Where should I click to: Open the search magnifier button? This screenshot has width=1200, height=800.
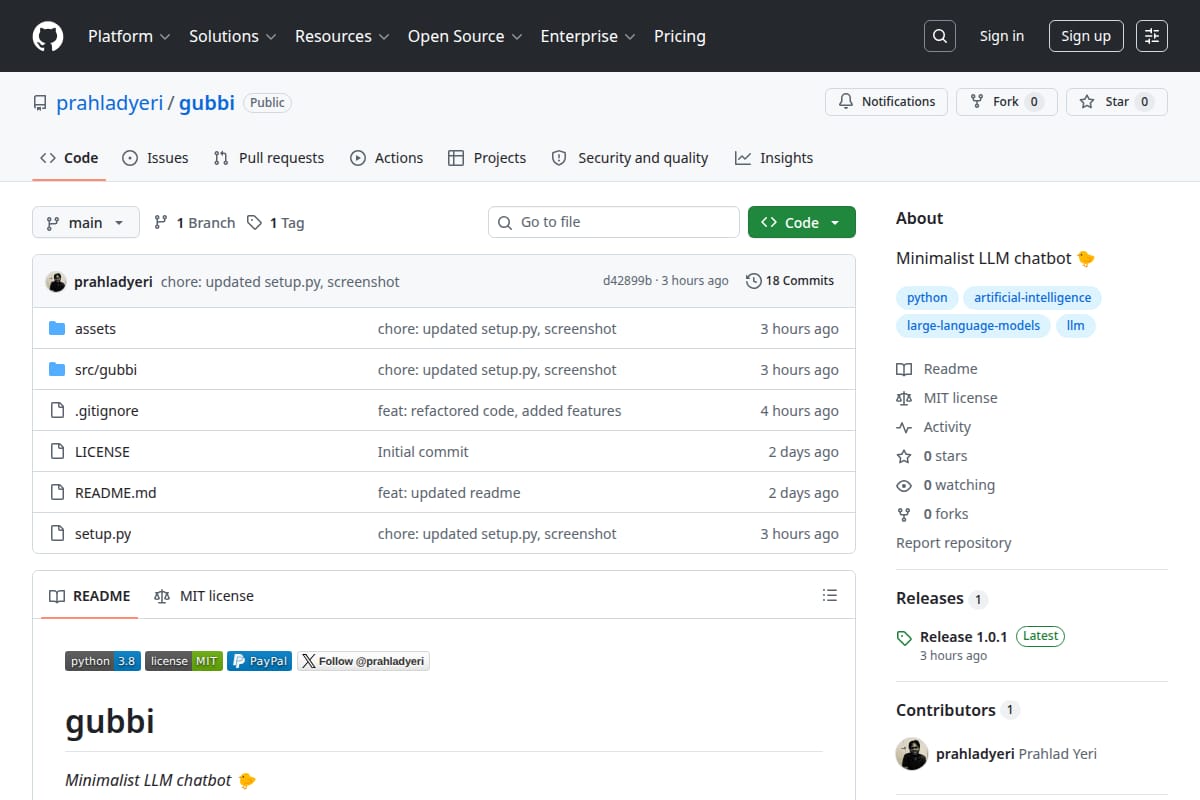click(x=940, y=36)
